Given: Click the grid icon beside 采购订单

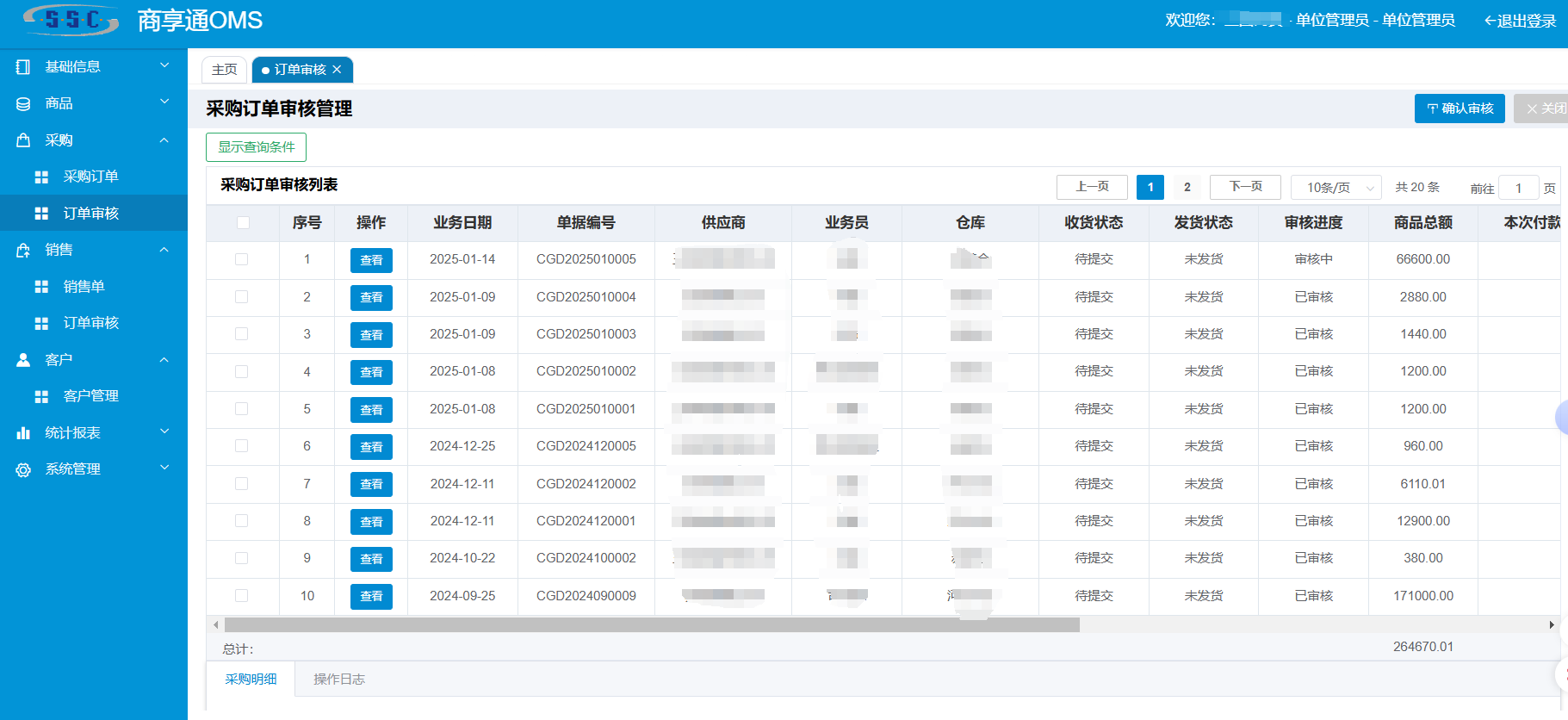Looking at the screenshot, I should point(41,177).
